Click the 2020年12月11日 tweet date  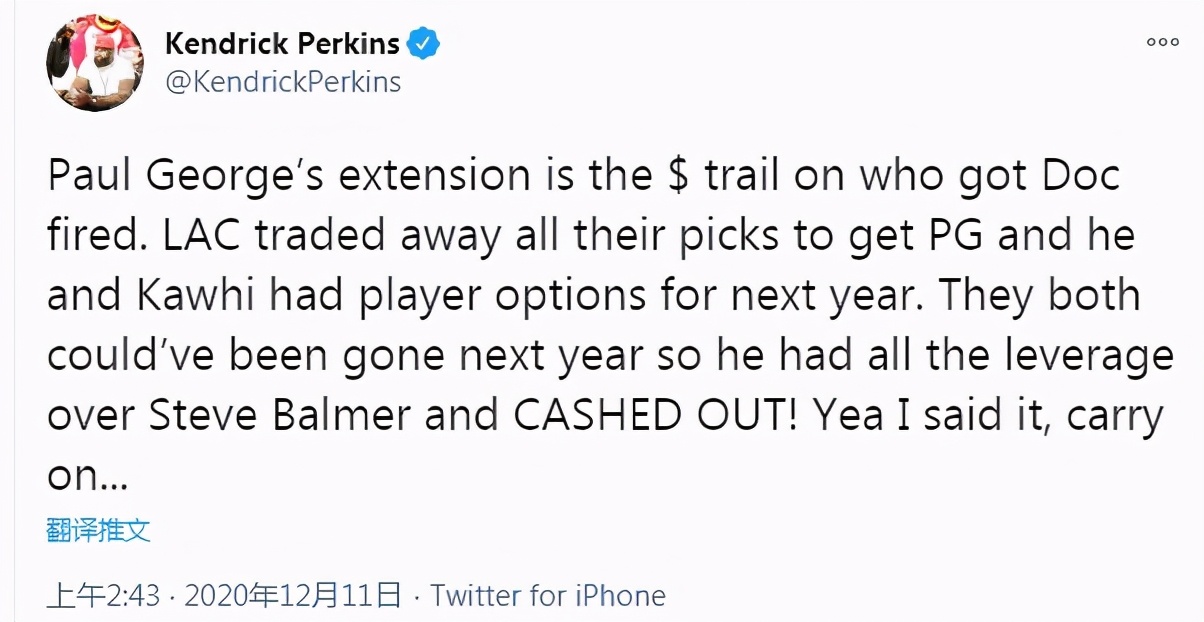[293, 597]
